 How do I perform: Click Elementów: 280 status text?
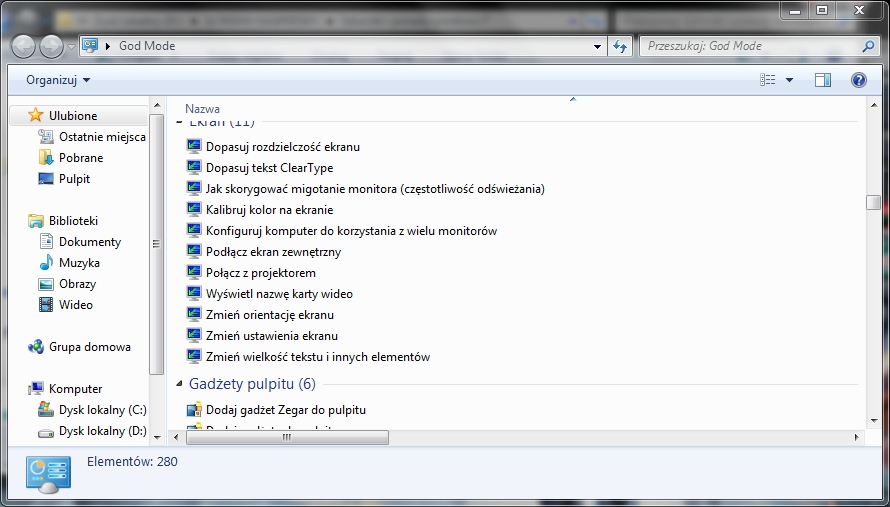pyautogui.click(x=132, y=462)
